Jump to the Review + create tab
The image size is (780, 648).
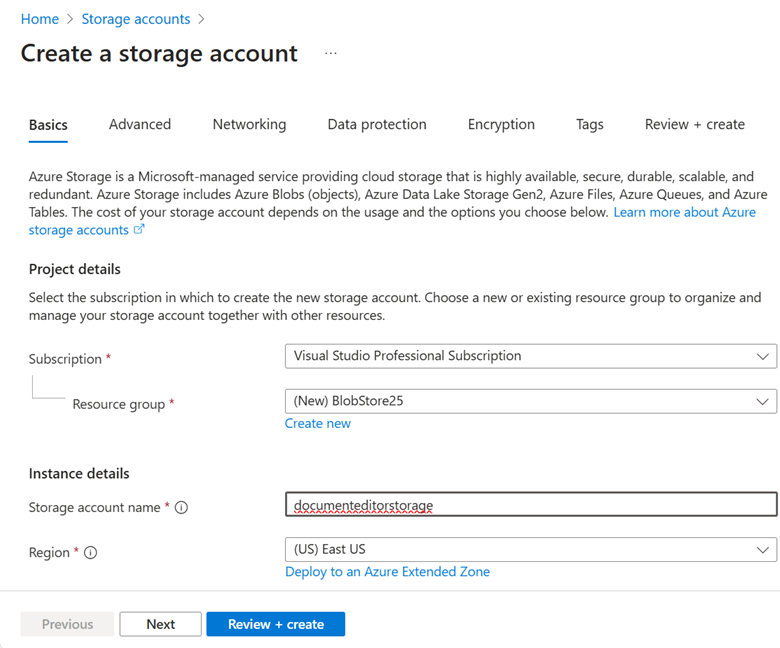694,125
